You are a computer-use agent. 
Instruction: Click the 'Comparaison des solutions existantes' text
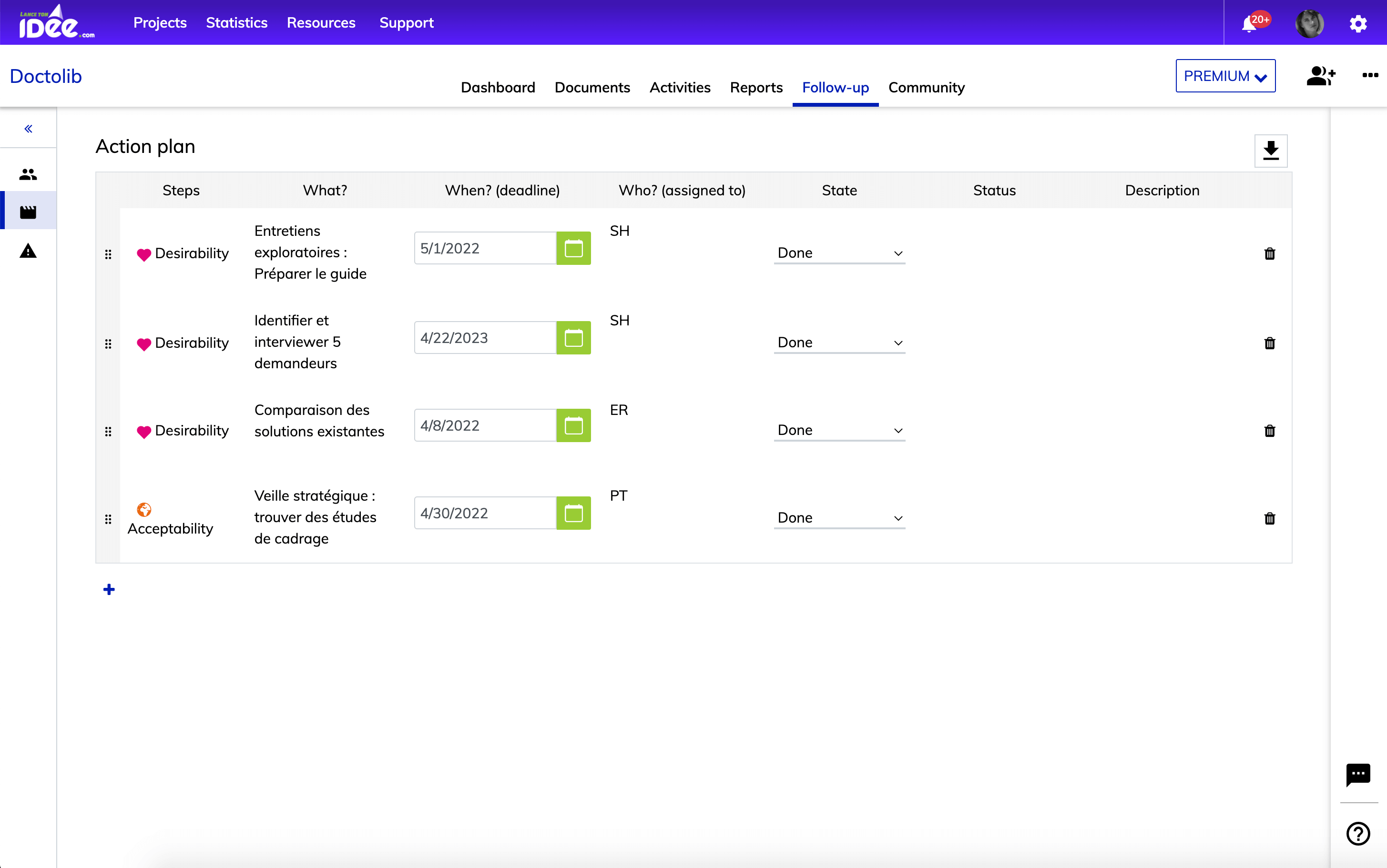(x=319, y=421)
